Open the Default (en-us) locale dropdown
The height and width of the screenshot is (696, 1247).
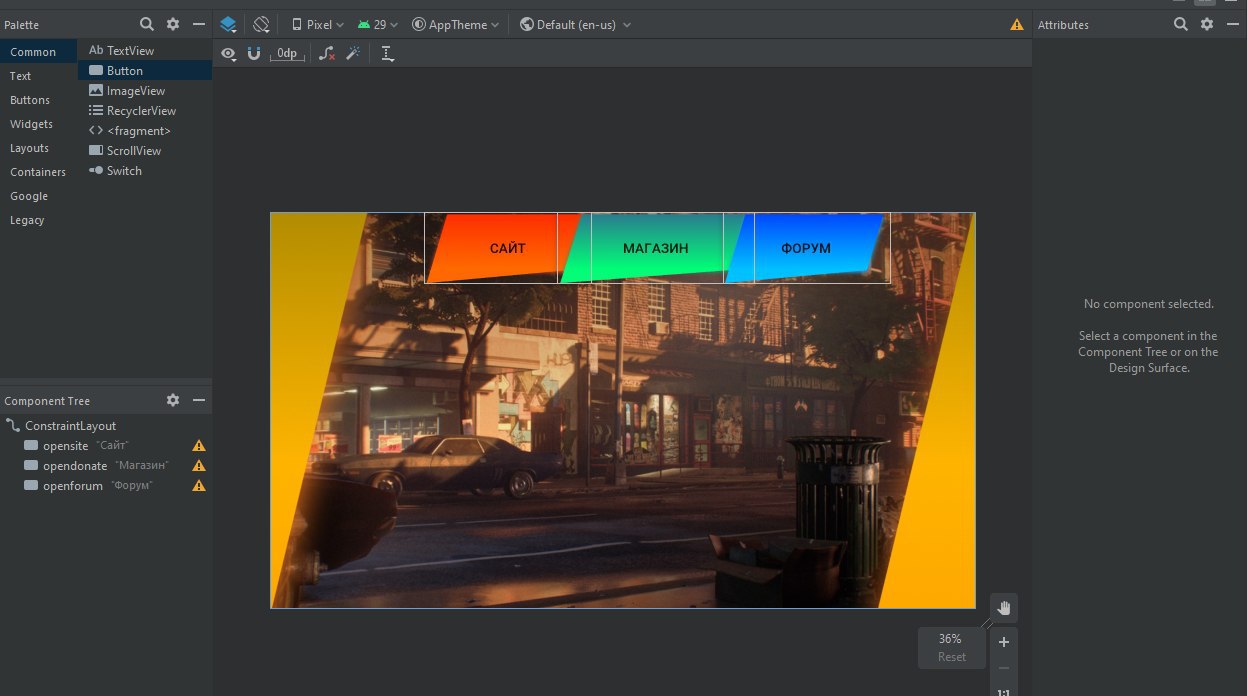pyautogui.click(x=575, y=24)
